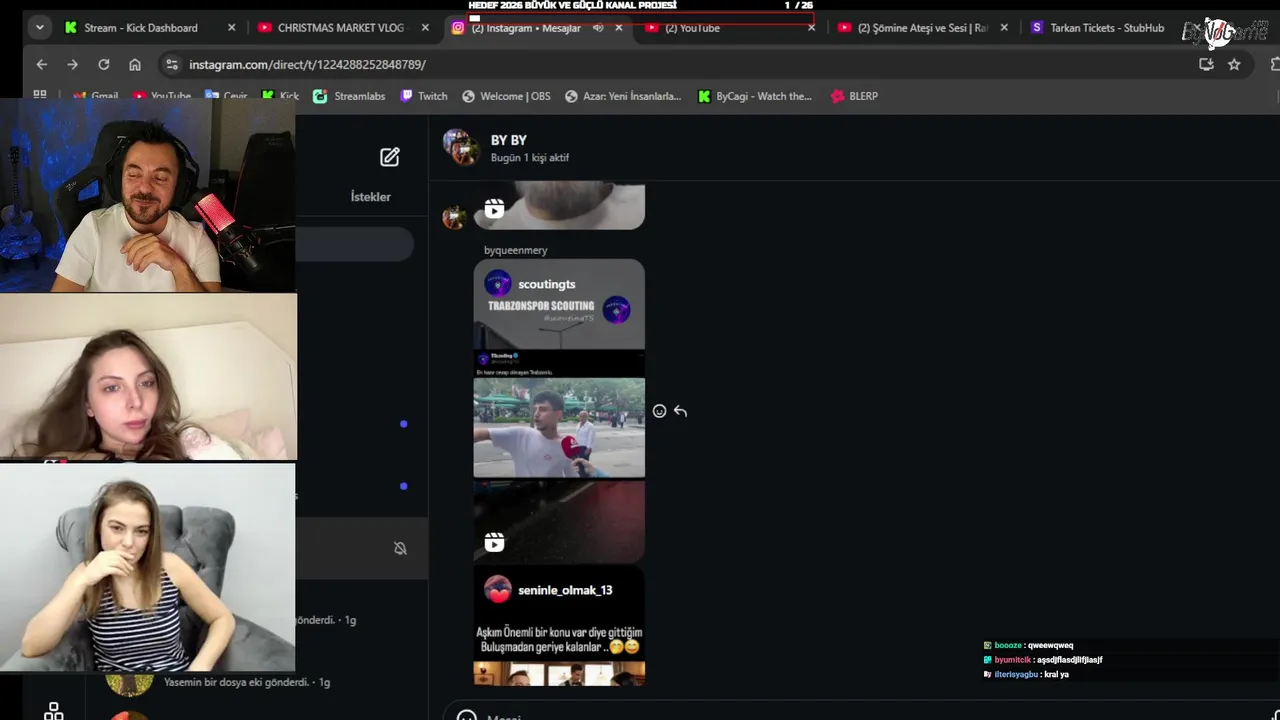
Task: Switch to Tarkan Tickets - StubHub tab
Action: (x=1107, y=28)
